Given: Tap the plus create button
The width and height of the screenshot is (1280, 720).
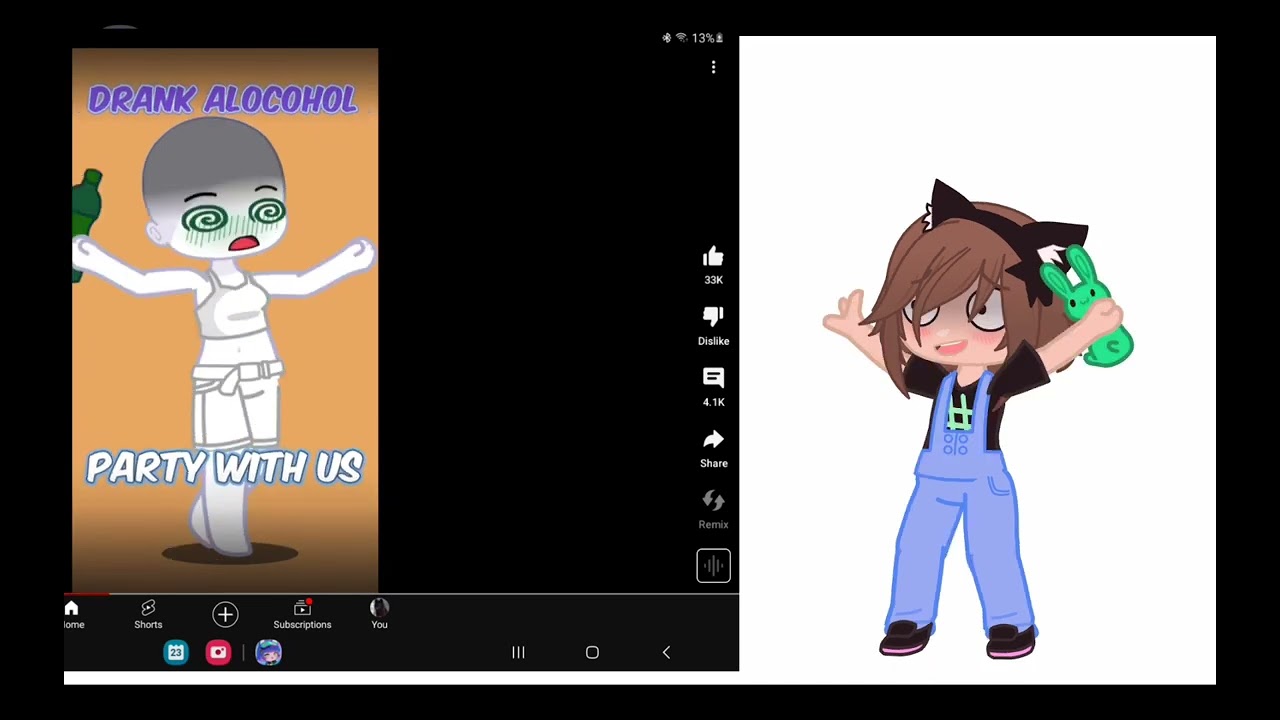Looking at the screenshot, I should coord(225,614).
